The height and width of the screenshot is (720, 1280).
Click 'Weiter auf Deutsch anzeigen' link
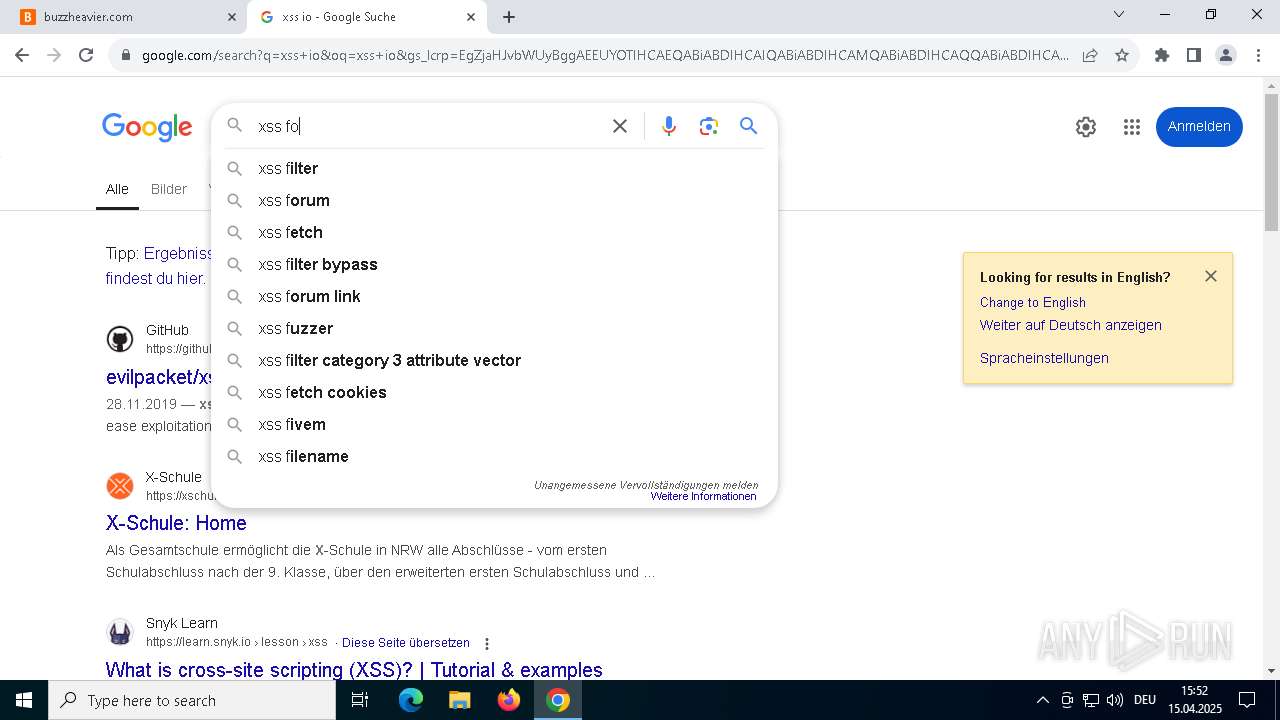[1071, 325]
